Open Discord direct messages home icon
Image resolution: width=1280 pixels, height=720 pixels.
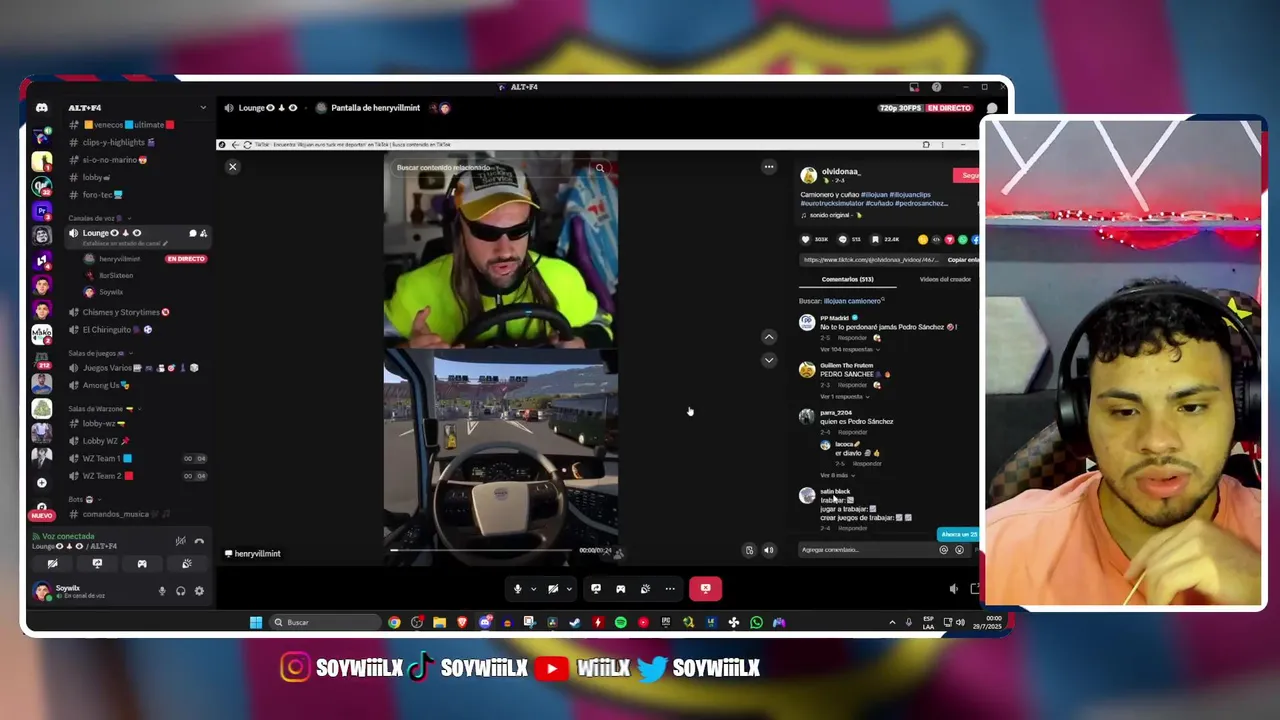coord(41,108)
